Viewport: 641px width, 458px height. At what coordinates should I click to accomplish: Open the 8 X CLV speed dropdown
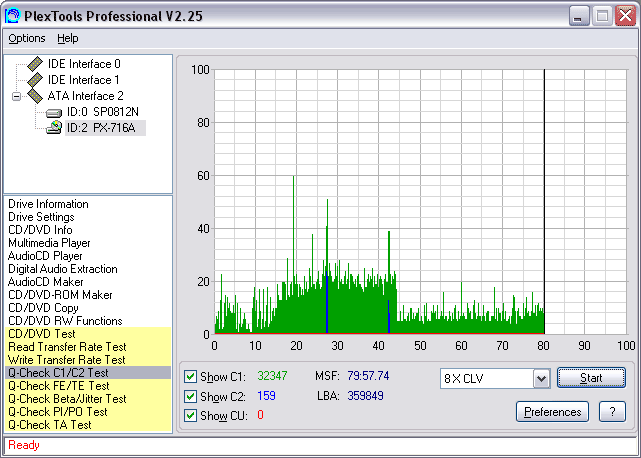point(541,379)
